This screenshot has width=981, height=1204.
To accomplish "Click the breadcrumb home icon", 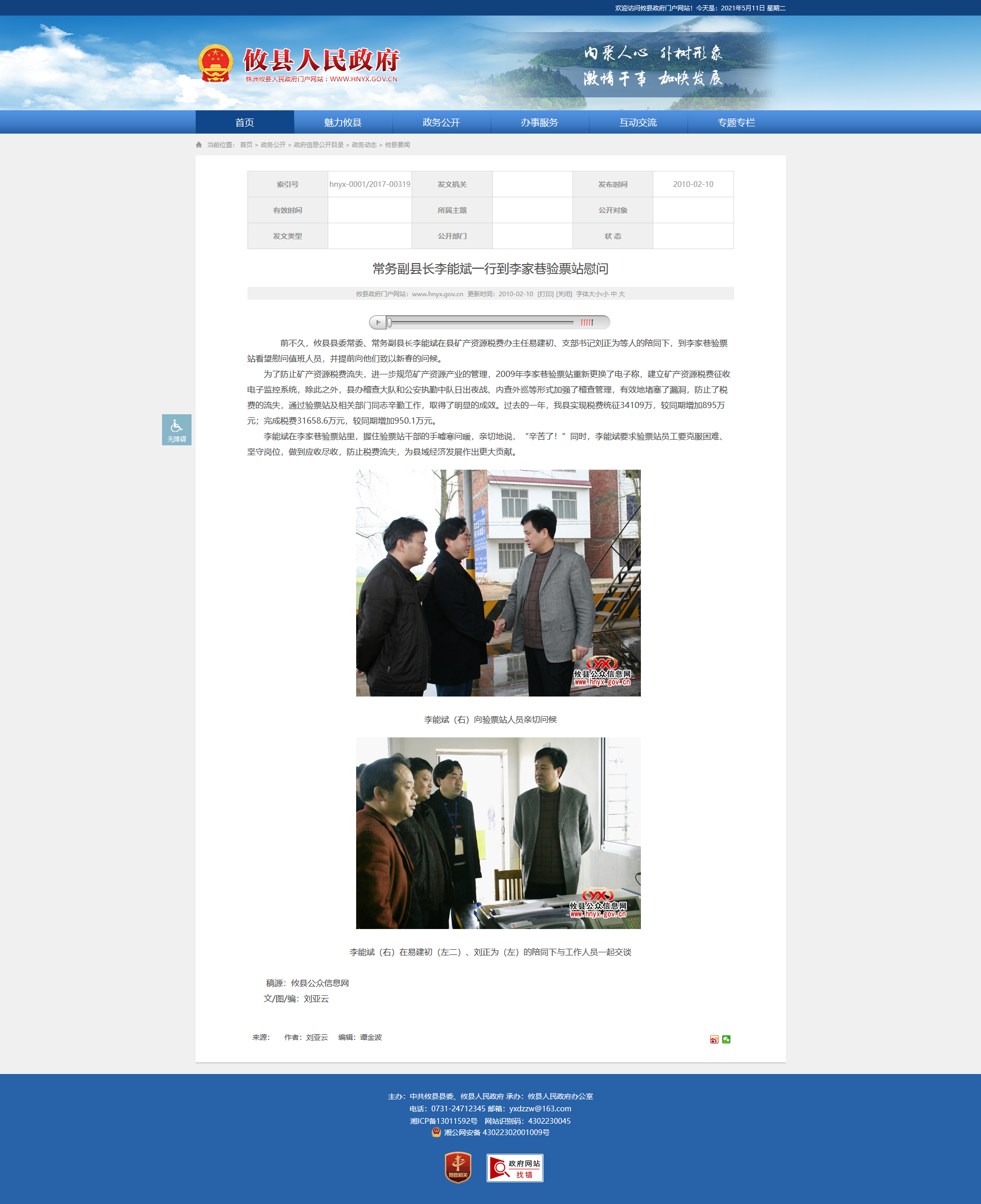I will pyautogui.click(x=199, y=144).
